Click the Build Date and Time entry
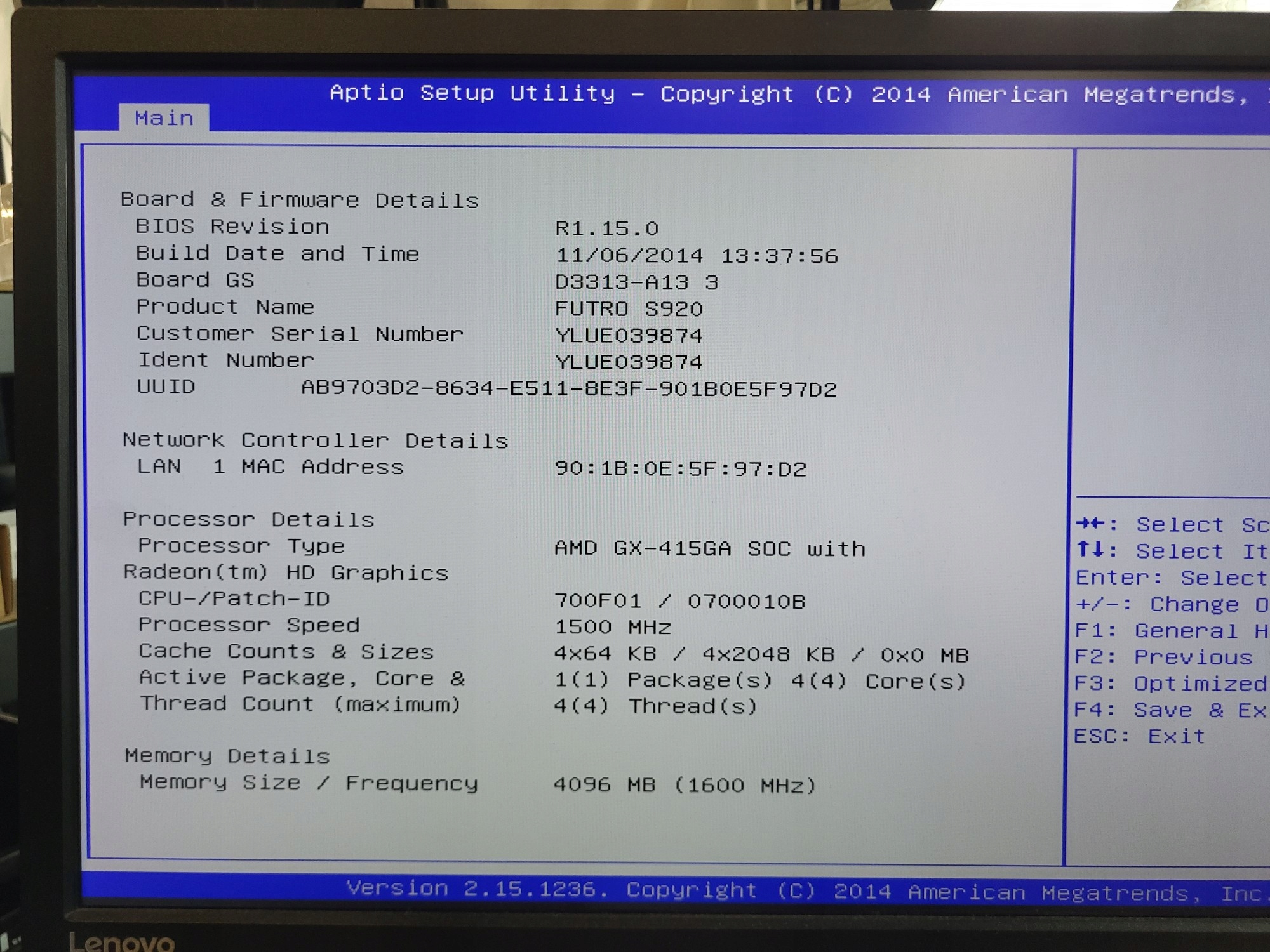This screenshot has width=1270, height=952. [x=277, y=253]
